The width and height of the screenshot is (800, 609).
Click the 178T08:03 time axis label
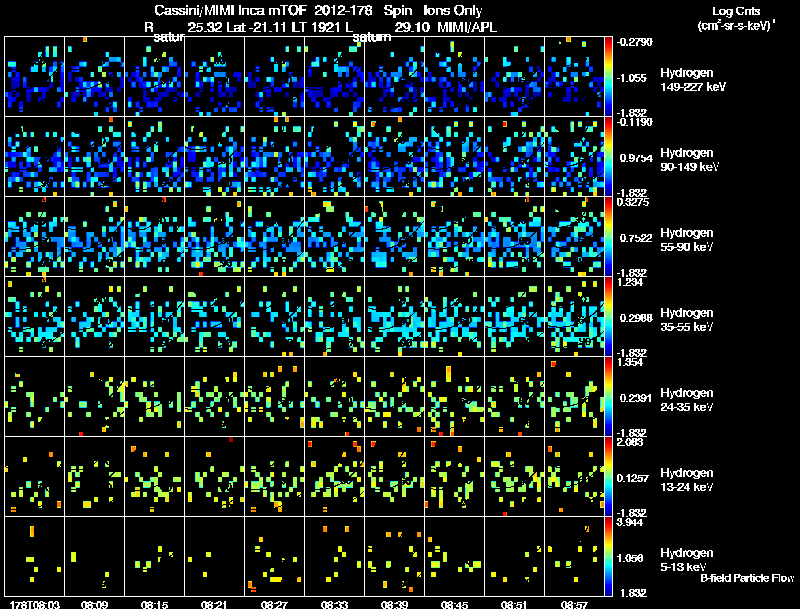[34, 604]
